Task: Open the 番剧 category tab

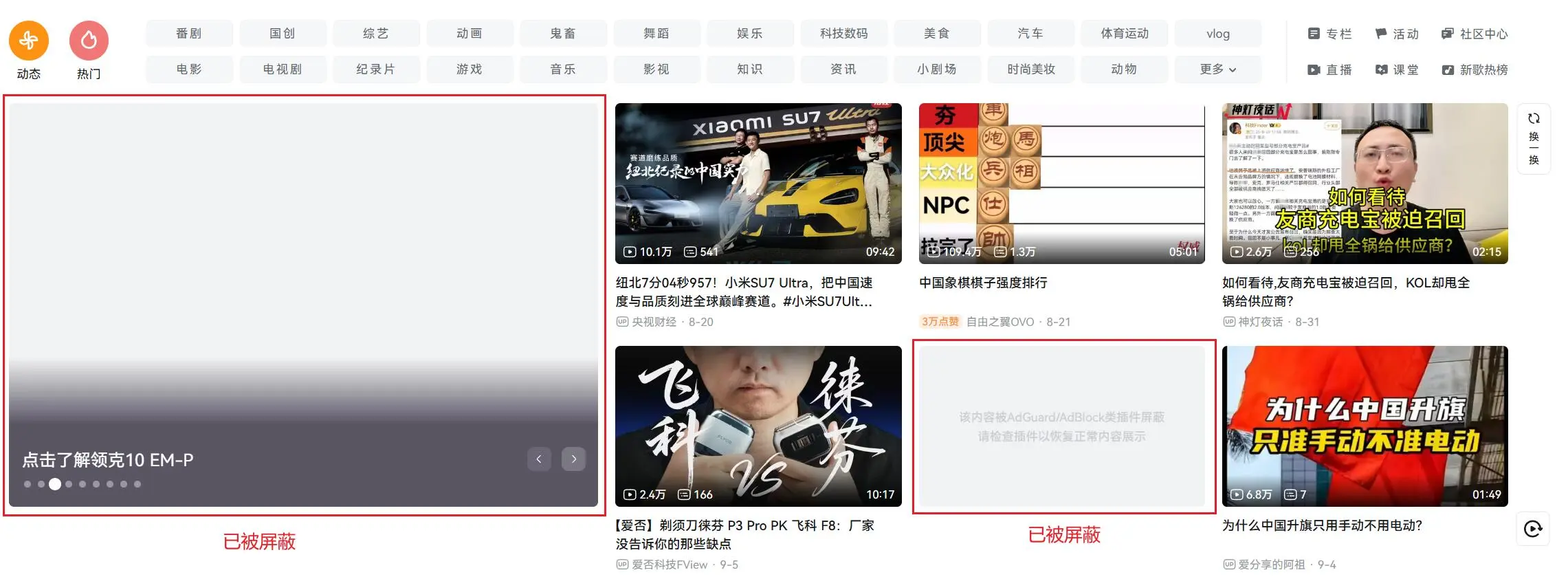Action: click(x=189, y=34)
